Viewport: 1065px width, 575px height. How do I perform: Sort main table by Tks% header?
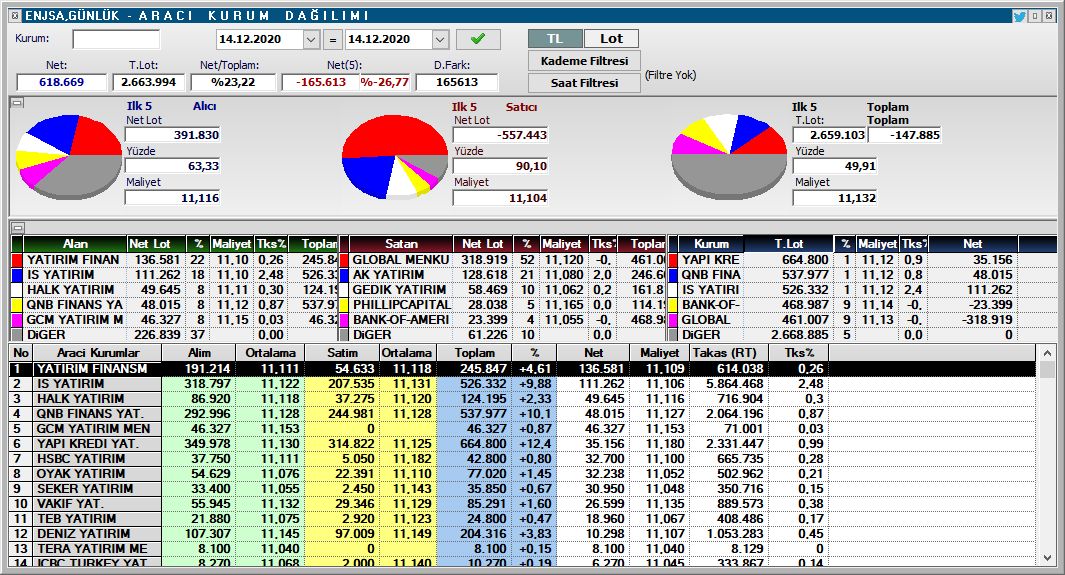tap(799, 353)
